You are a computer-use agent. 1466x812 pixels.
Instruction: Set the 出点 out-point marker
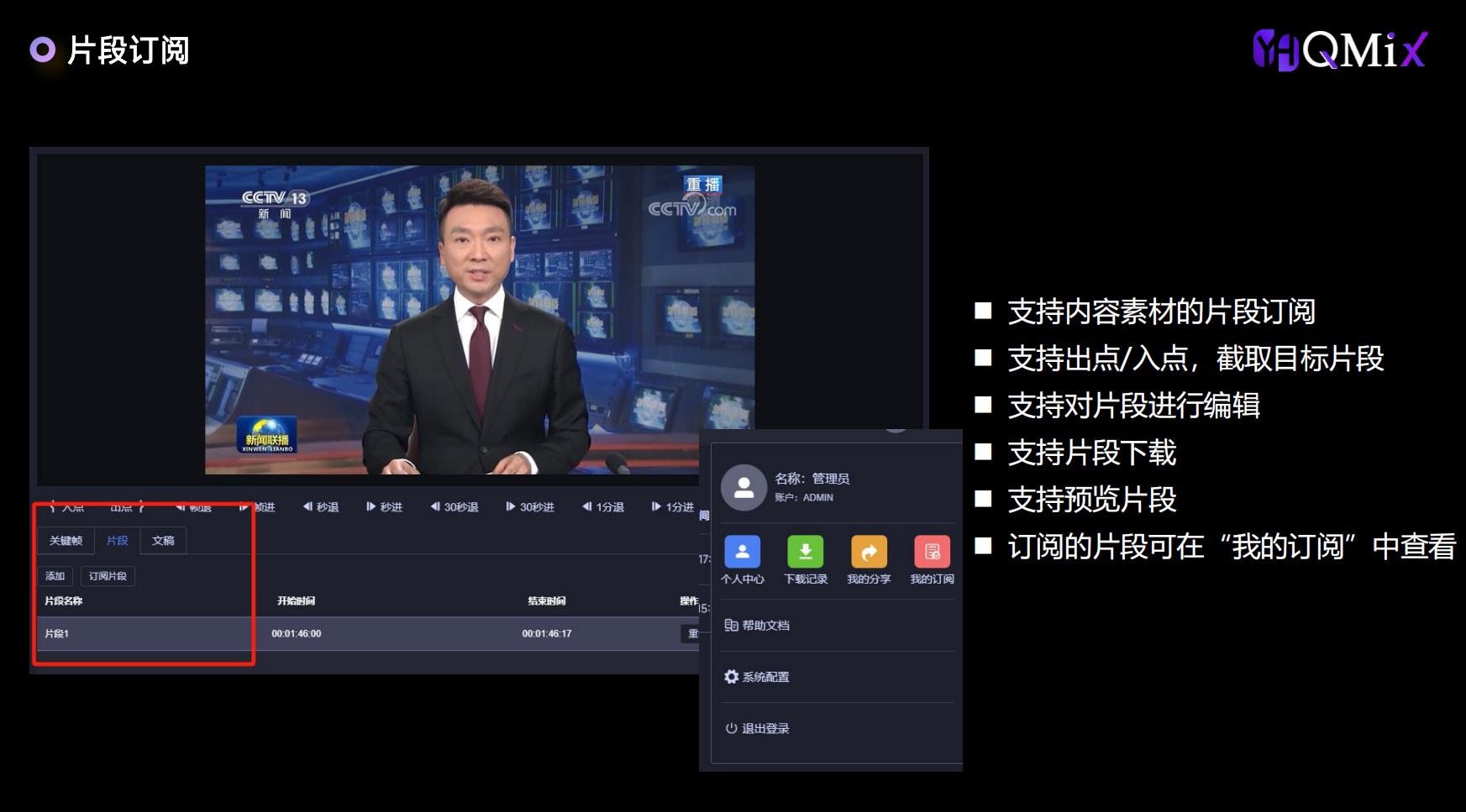coord(128,507)
